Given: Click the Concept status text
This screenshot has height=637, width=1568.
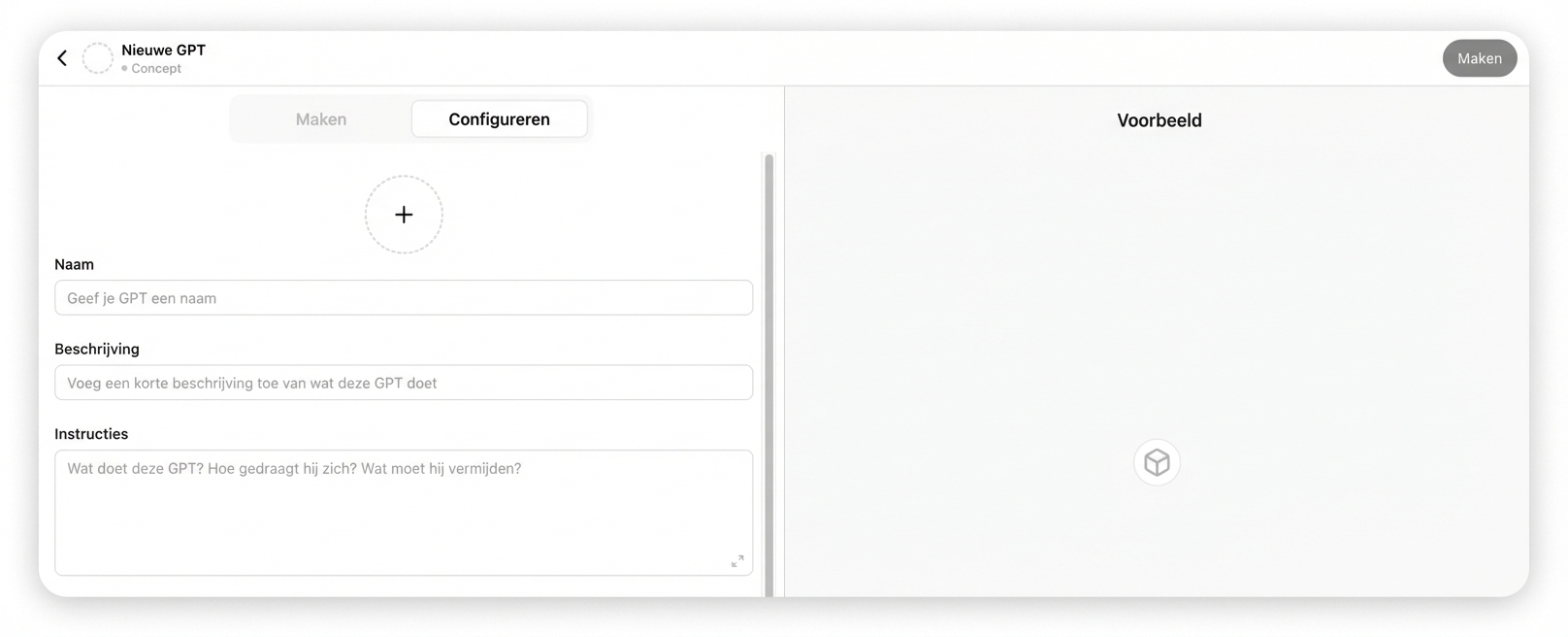Looking at the screenshot, I should pos(156,69).
